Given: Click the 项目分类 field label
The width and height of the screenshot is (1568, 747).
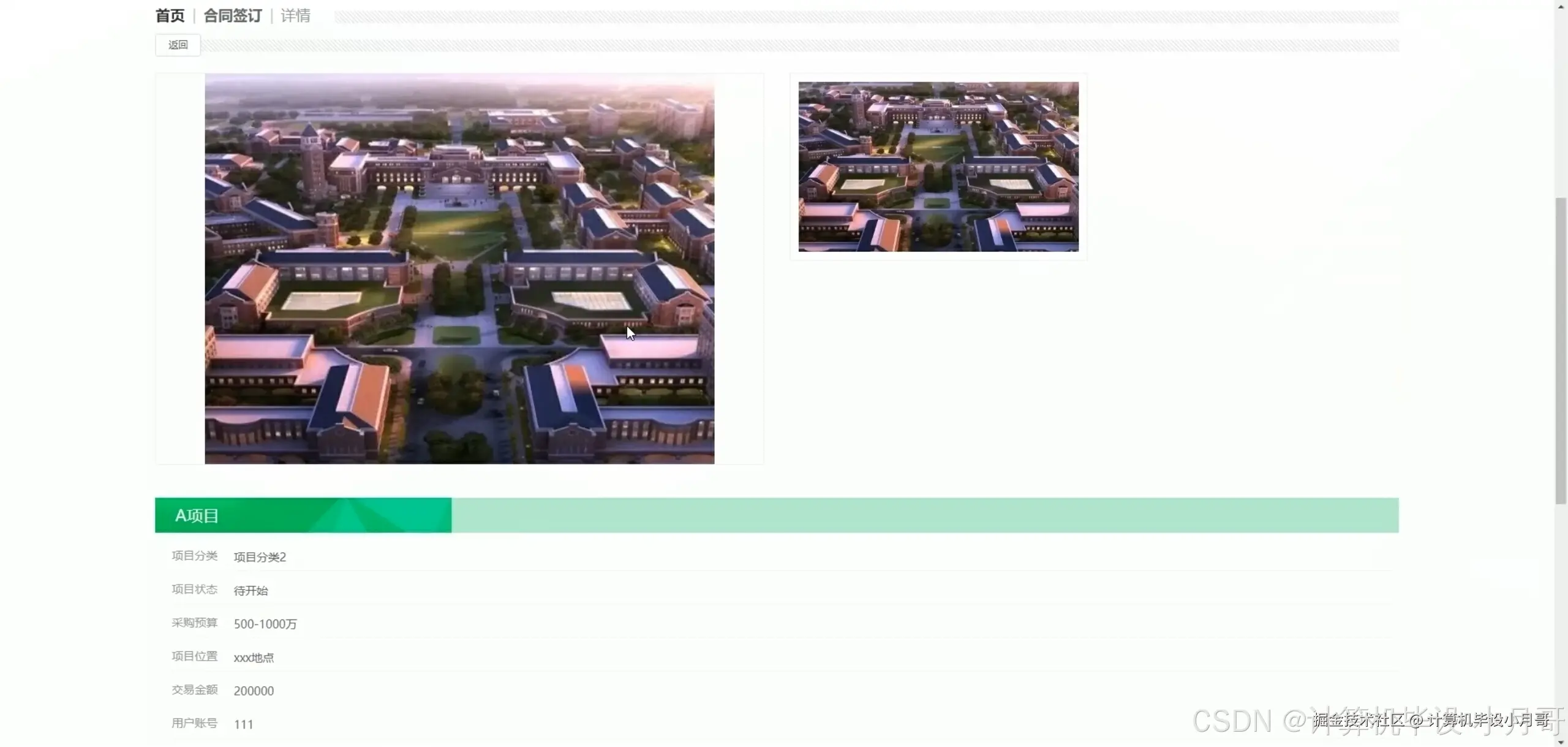Looking at the screenshot, I should pos(194,556).
